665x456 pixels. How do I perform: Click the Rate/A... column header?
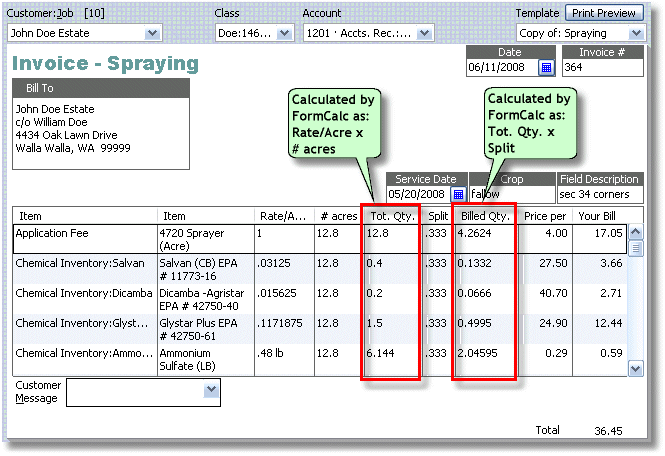284,216
